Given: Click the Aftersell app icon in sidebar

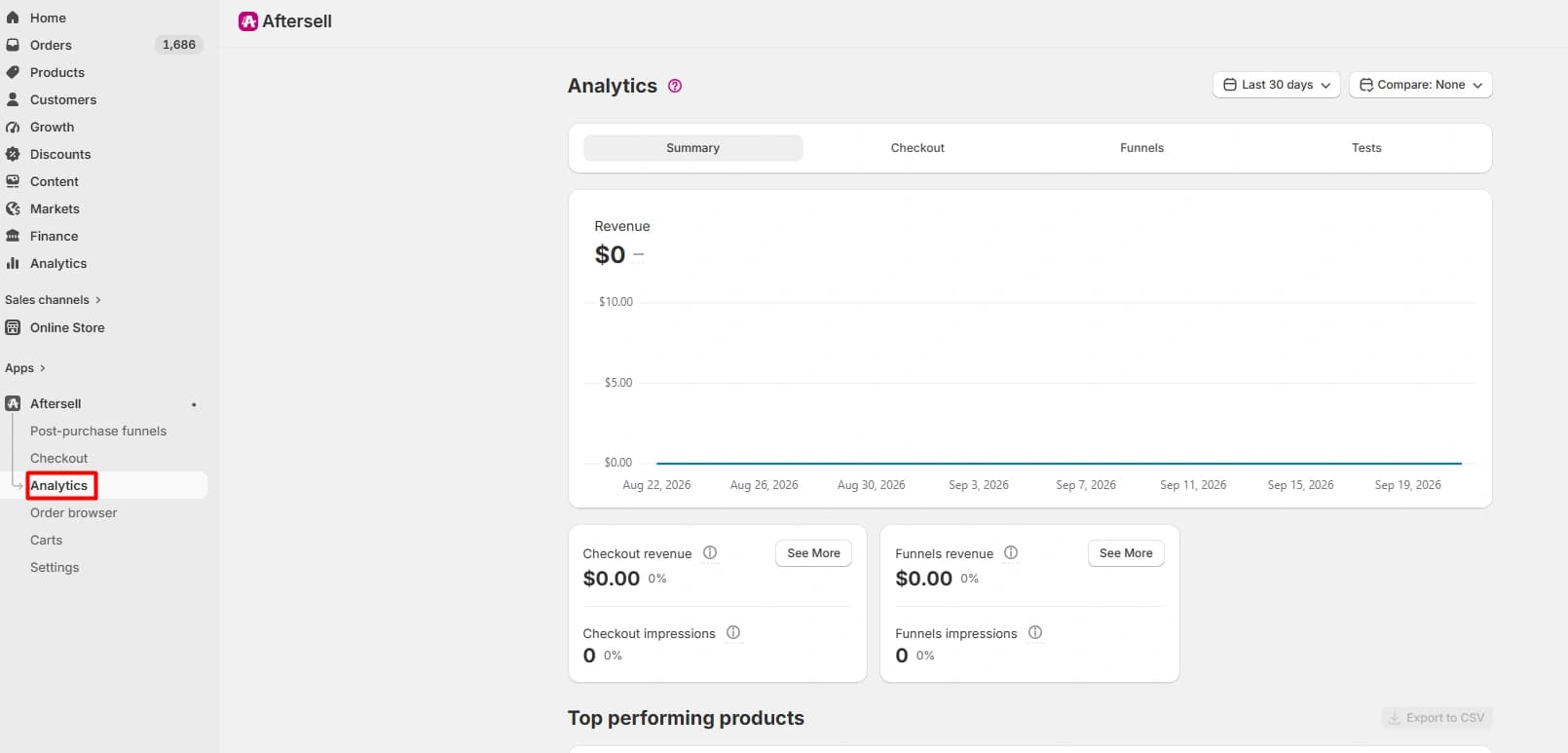Looking at the screenshot, I should click(13, 403).
